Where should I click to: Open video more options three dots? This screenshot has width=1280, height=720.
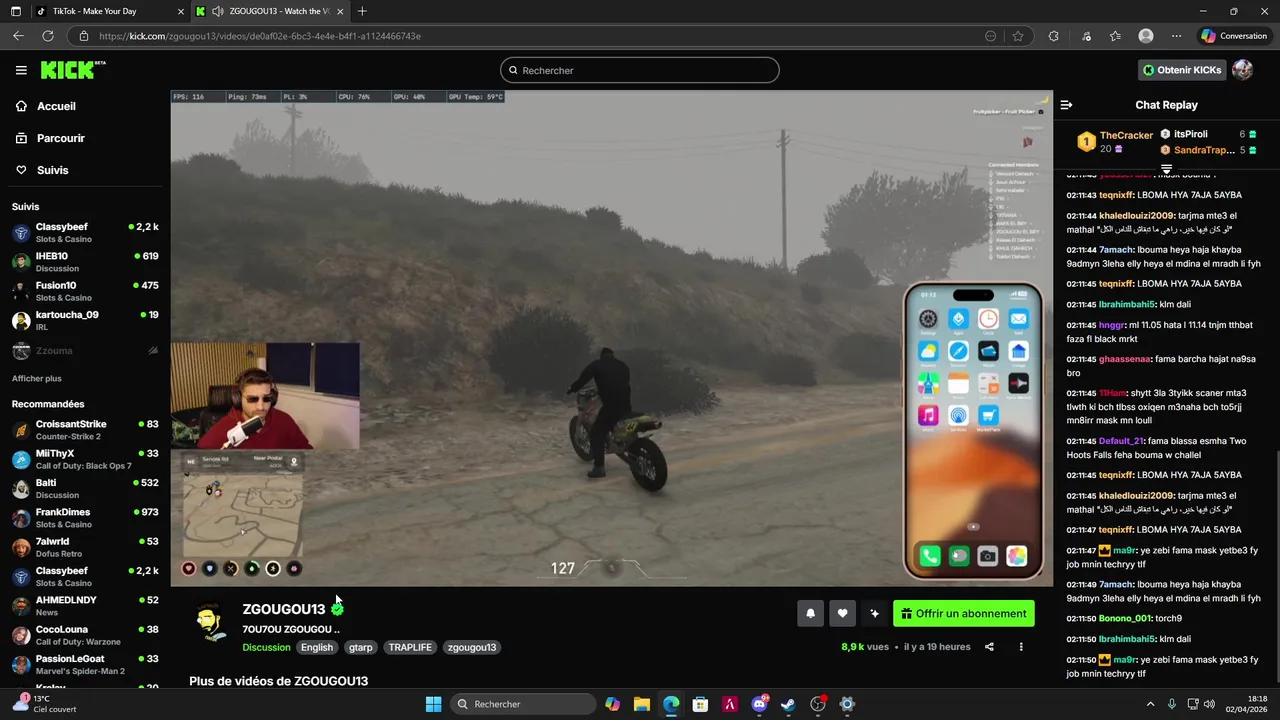click(x=1021, y=647)
